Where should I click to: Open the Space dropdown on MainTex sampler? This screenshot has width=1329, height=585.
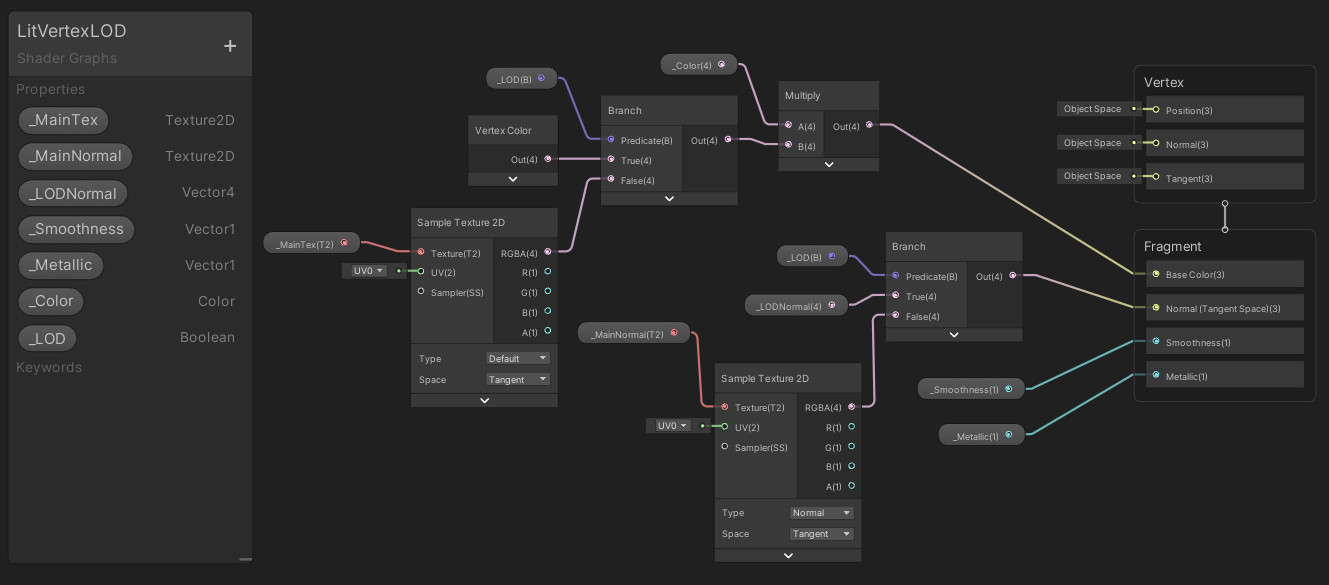click(518, 379)
